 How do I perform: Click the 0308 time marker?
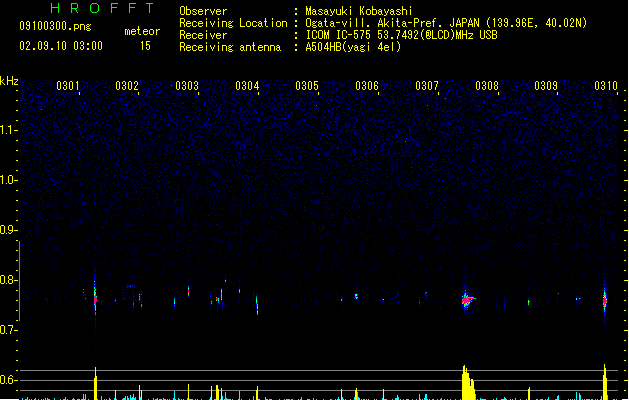tap(487, 86)
